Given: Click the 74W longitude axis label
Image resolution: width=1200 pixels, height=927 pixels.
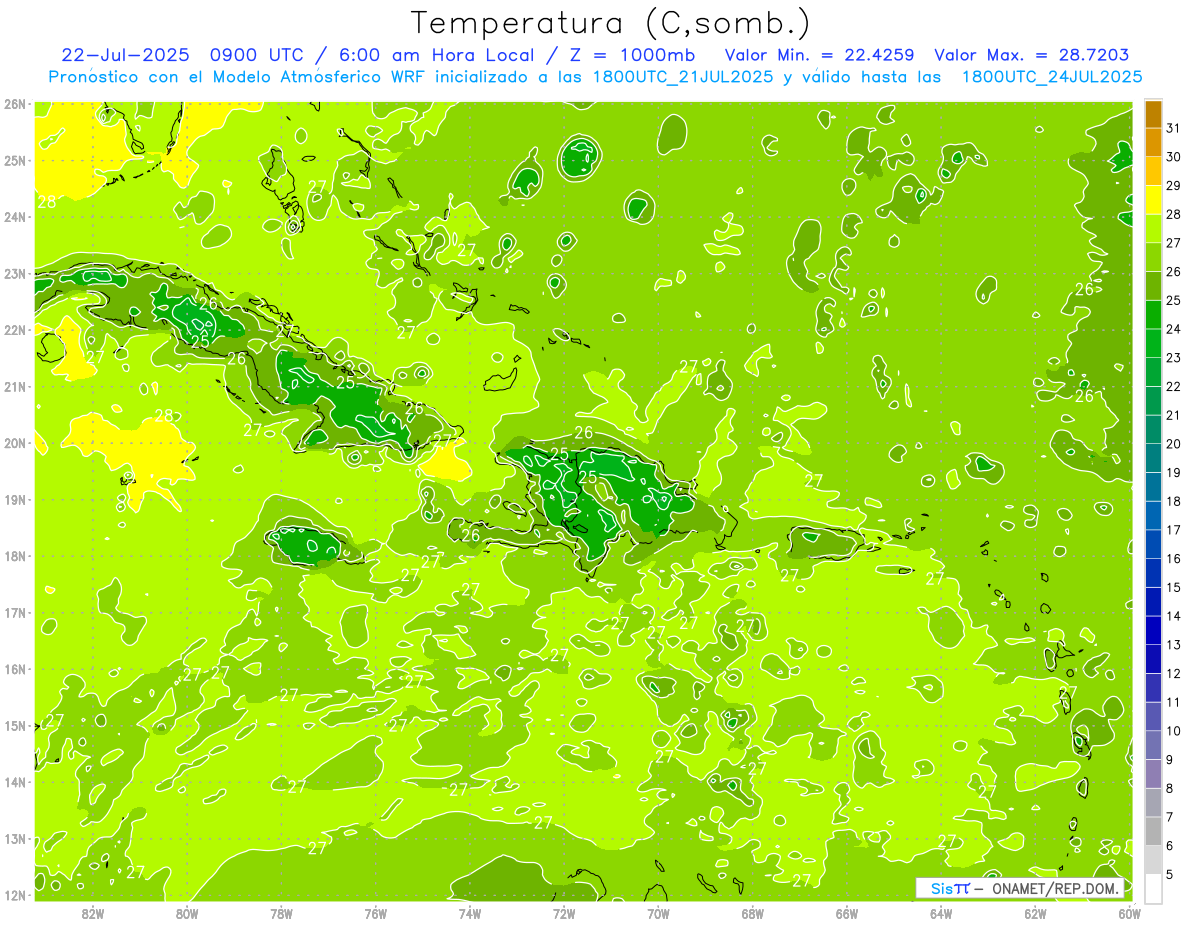Looking at the screenshot, I should click(x=470, y=913).
